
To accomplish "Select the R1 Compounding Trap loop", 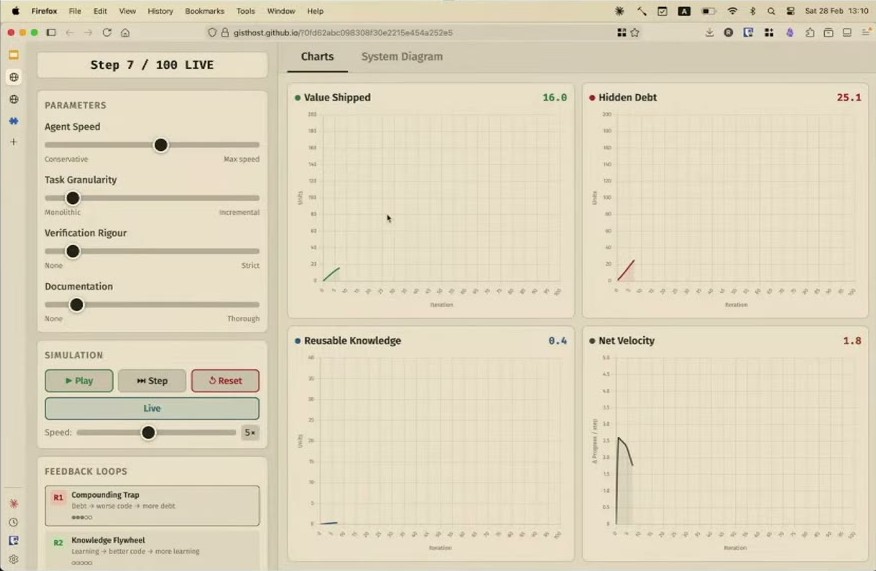I will click(152, 506).
